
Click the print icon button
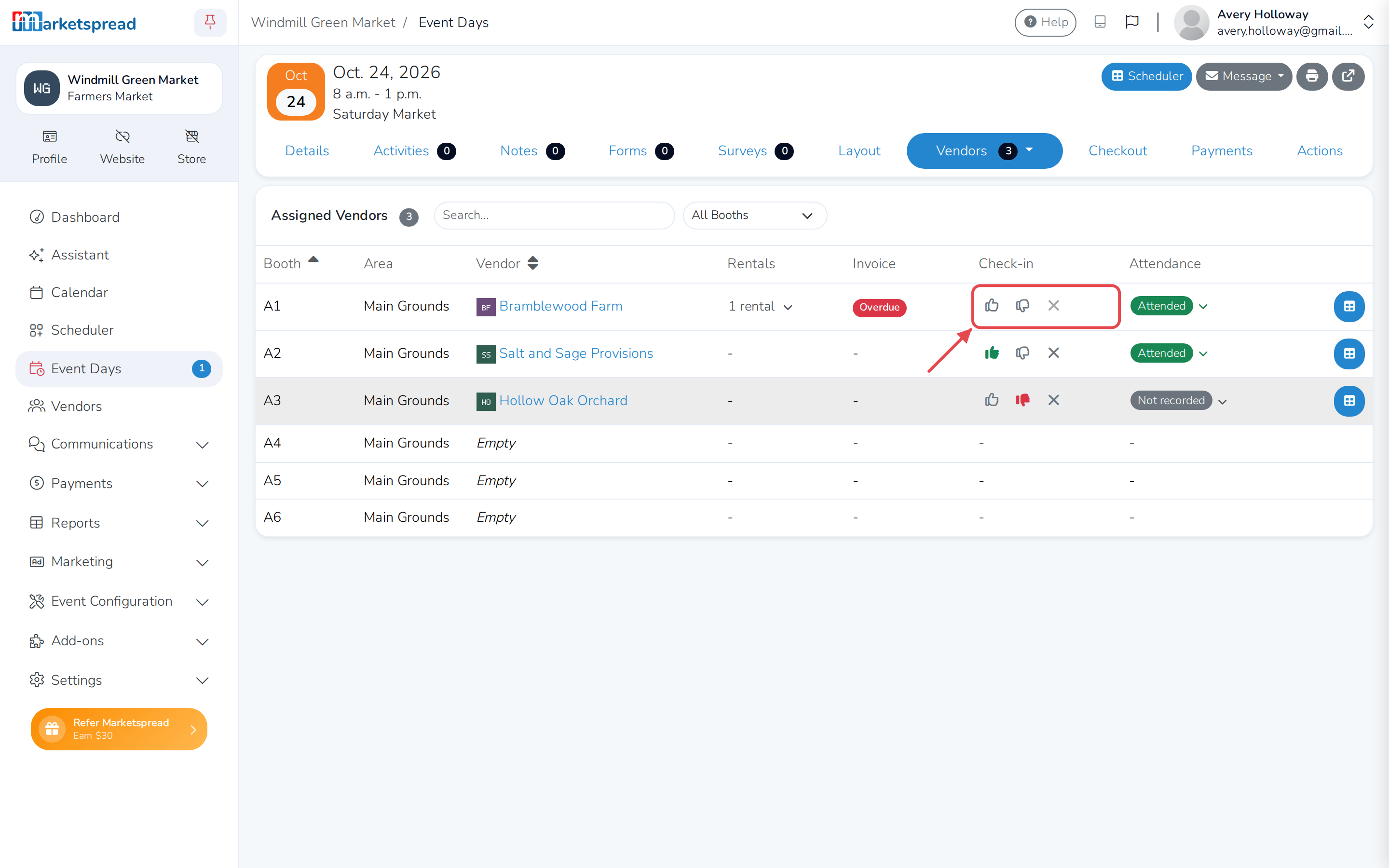point(1312,76)
